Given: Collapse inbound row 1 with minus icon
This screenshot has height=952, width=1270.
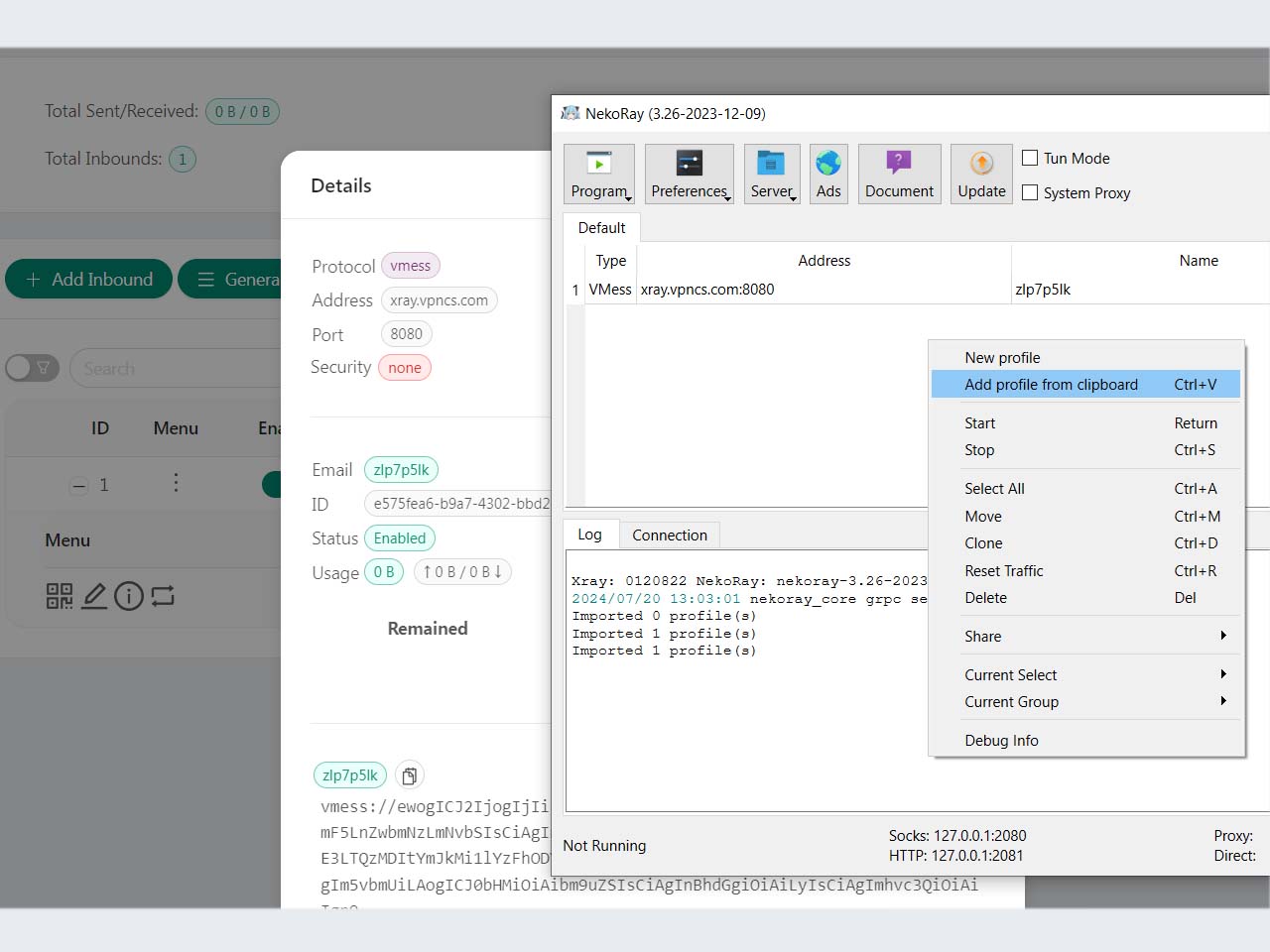Looking at the screenshot, I should 78,485.
